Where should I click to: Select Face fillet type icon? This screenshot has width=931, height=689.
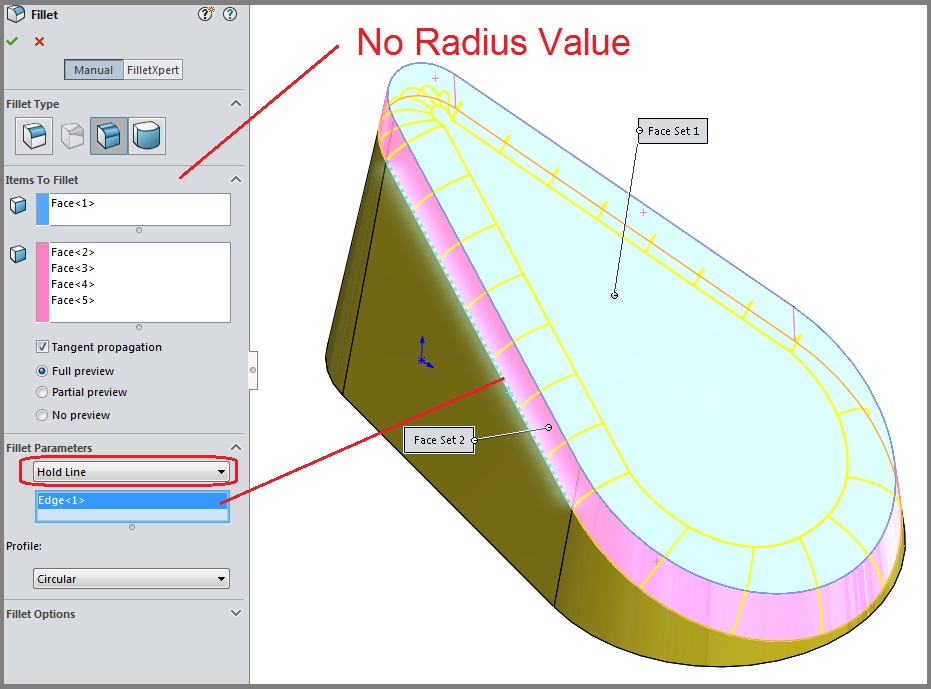click(109, 136)
